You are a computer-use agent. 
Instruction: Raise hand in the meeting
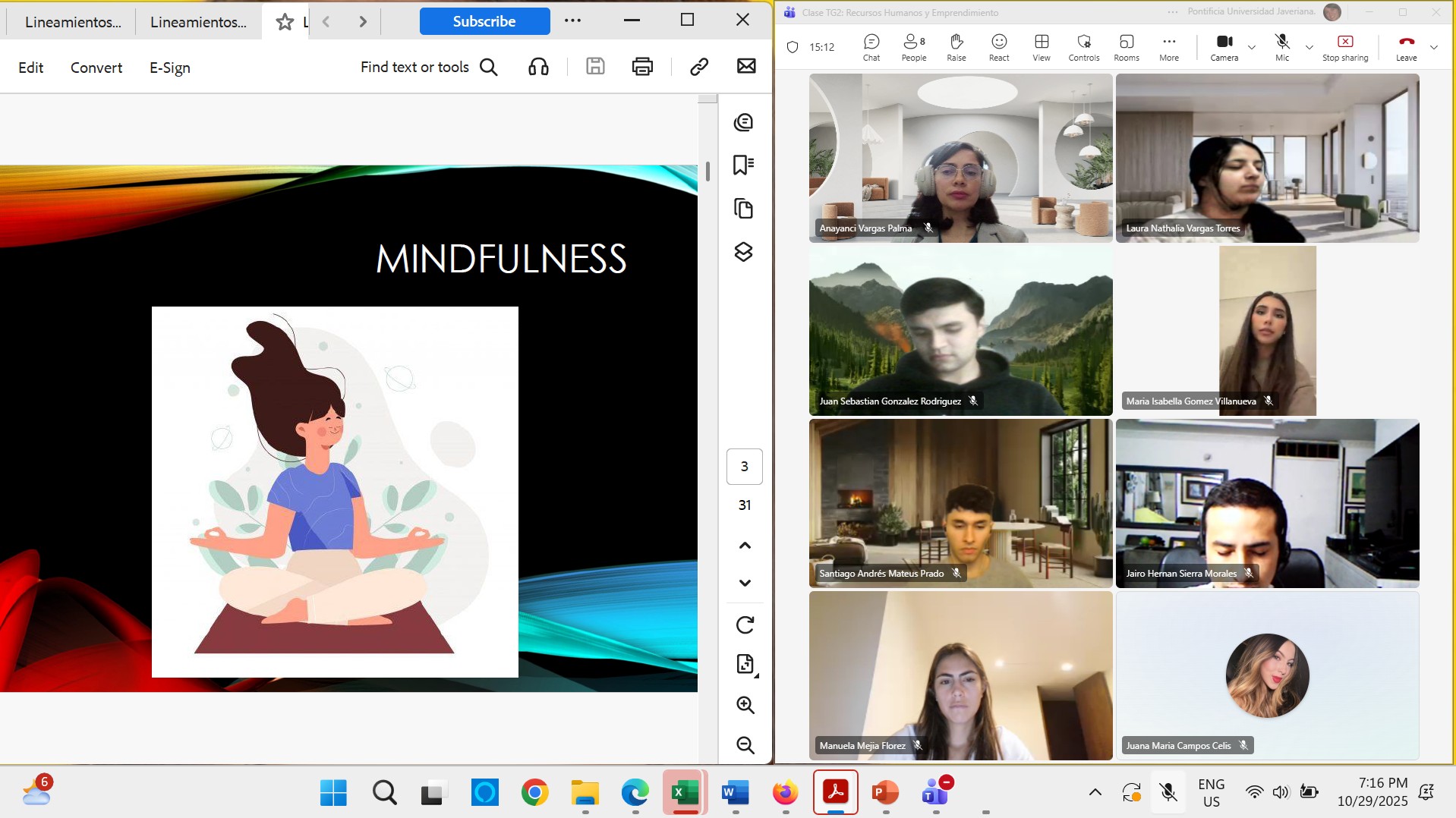click(x=956, y=47)
